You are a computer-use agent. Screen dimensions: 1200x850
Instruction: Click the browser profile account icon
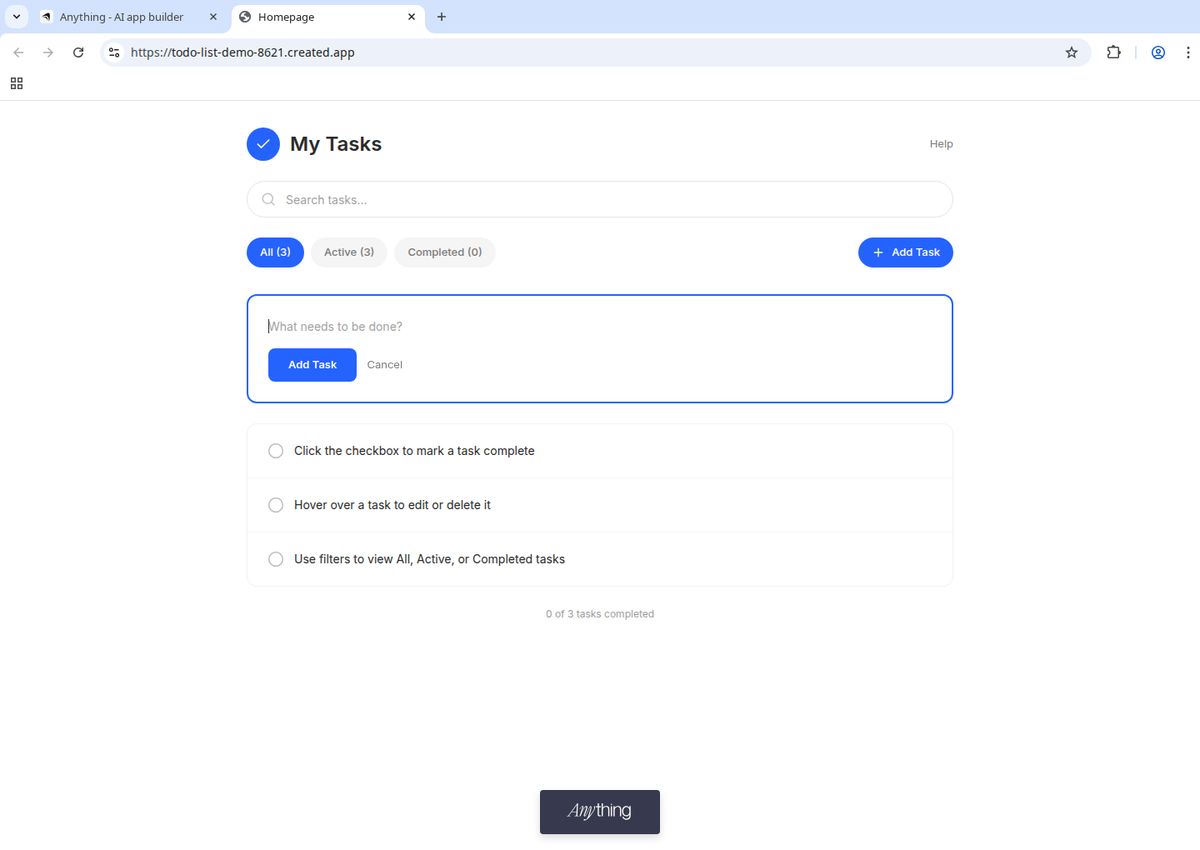click(x=1157, y=52)
